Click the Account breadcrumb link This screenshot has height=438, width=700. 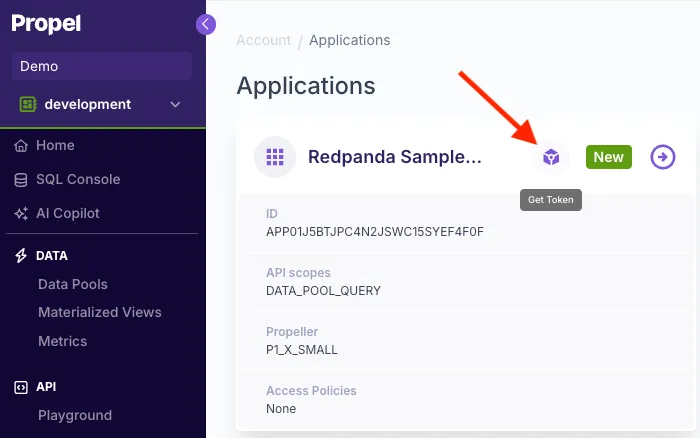coord(263,40)
